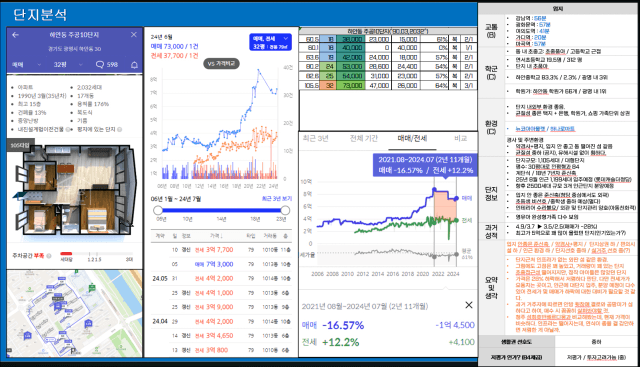Click the 매매 73,000 / 1건 summary text
Screen dimensions: 640x367
coord(175,47)
